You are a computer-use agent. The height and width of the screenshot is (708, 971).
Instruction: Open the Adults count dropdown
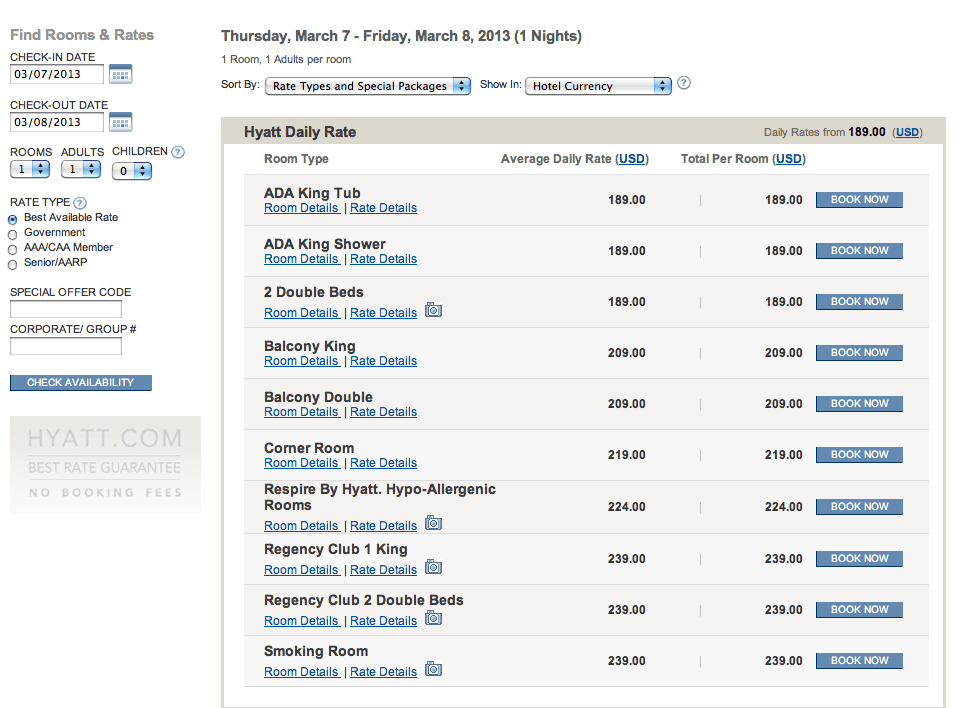pos(81,169)
